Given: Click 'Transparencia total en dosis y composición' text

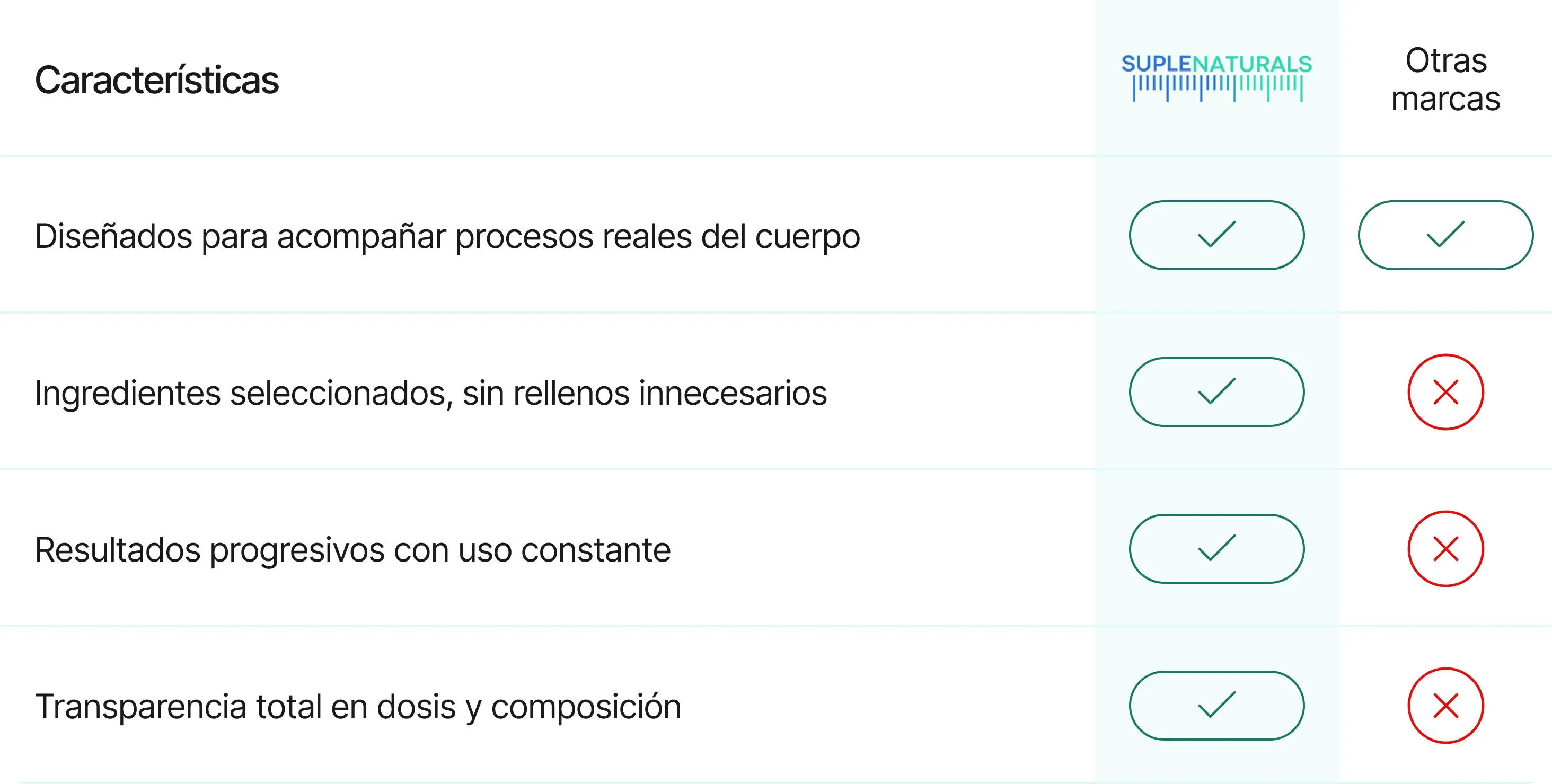Looking at the screenshot, I should [358, 706].
